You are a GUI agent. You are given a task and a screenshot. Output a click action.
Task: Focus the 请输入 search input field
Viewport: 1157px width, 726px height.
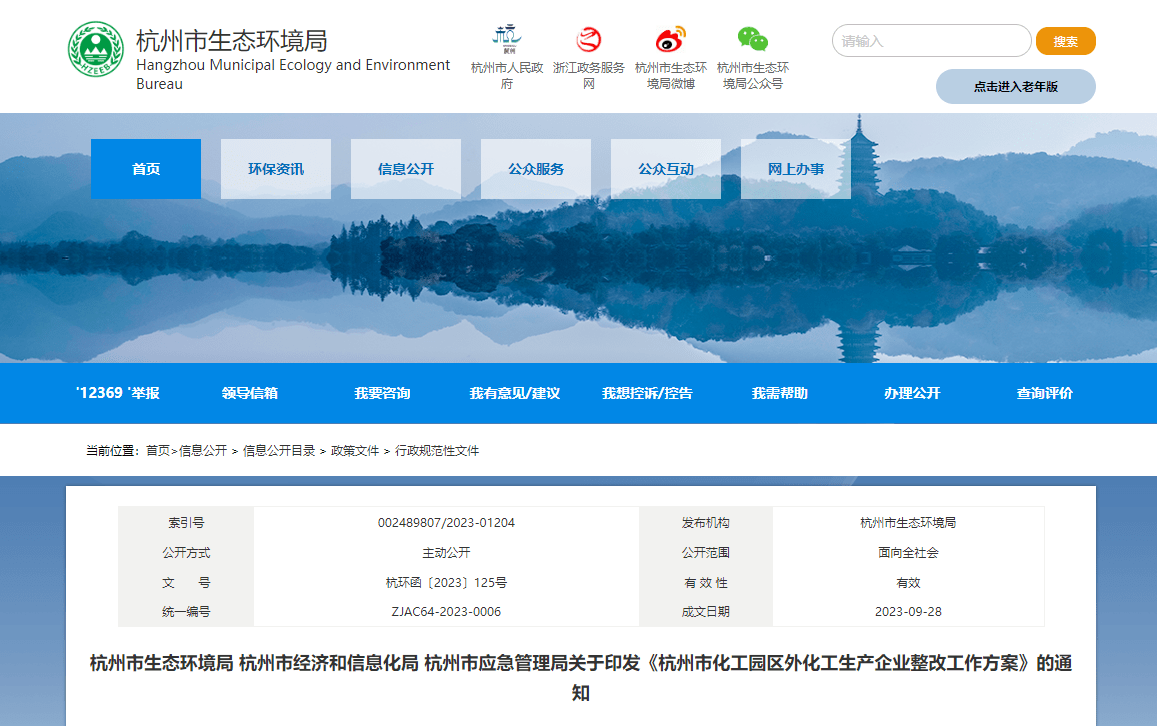pyautogui.click(x=930, y=41)
